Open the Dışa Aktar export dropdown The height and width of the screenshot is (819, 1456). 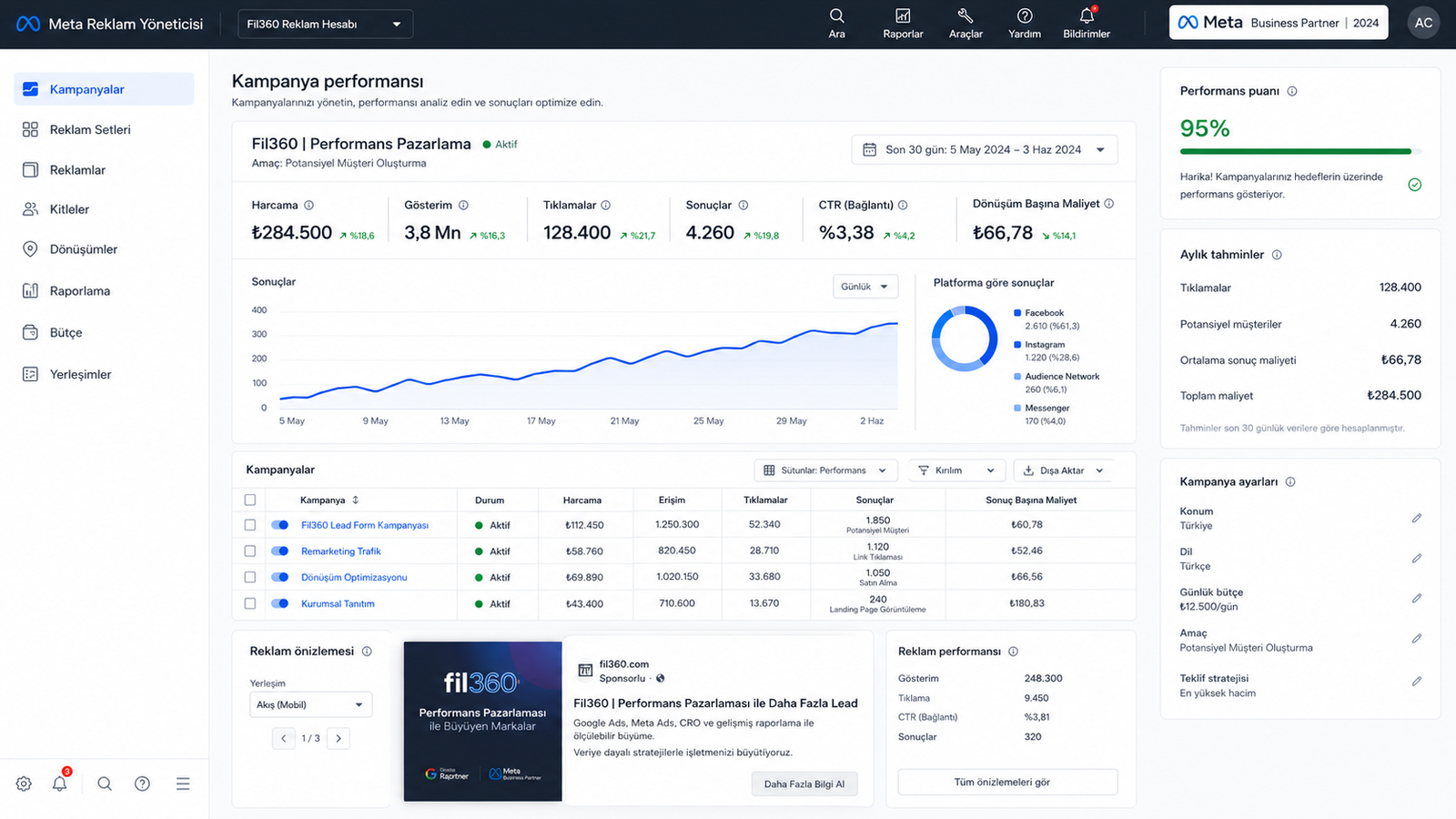click(1063, 470)
